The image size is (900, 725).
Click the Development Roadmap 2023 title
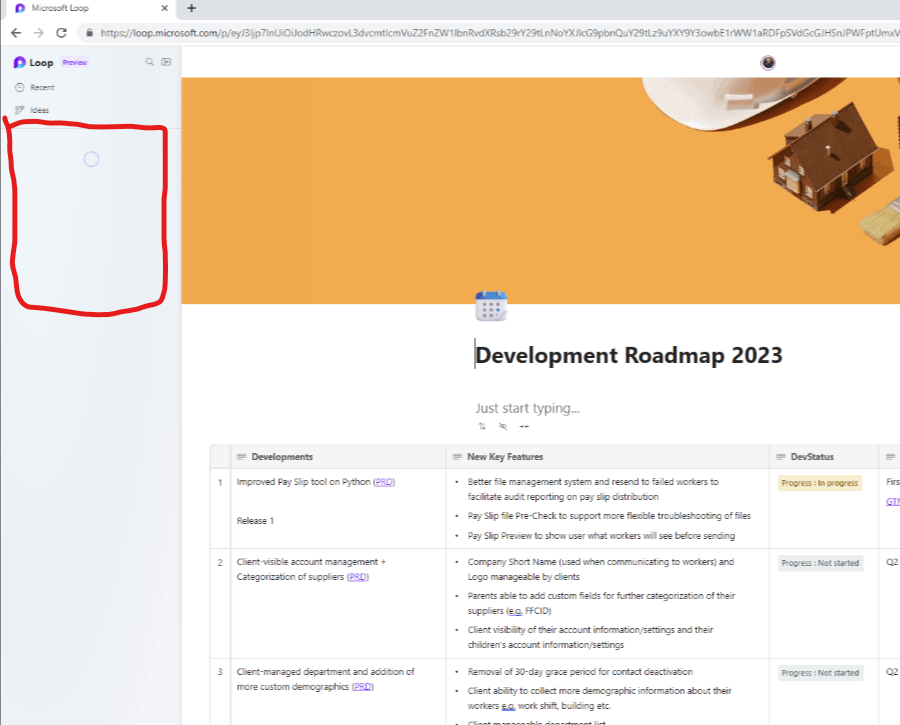(x=629, y=355)
